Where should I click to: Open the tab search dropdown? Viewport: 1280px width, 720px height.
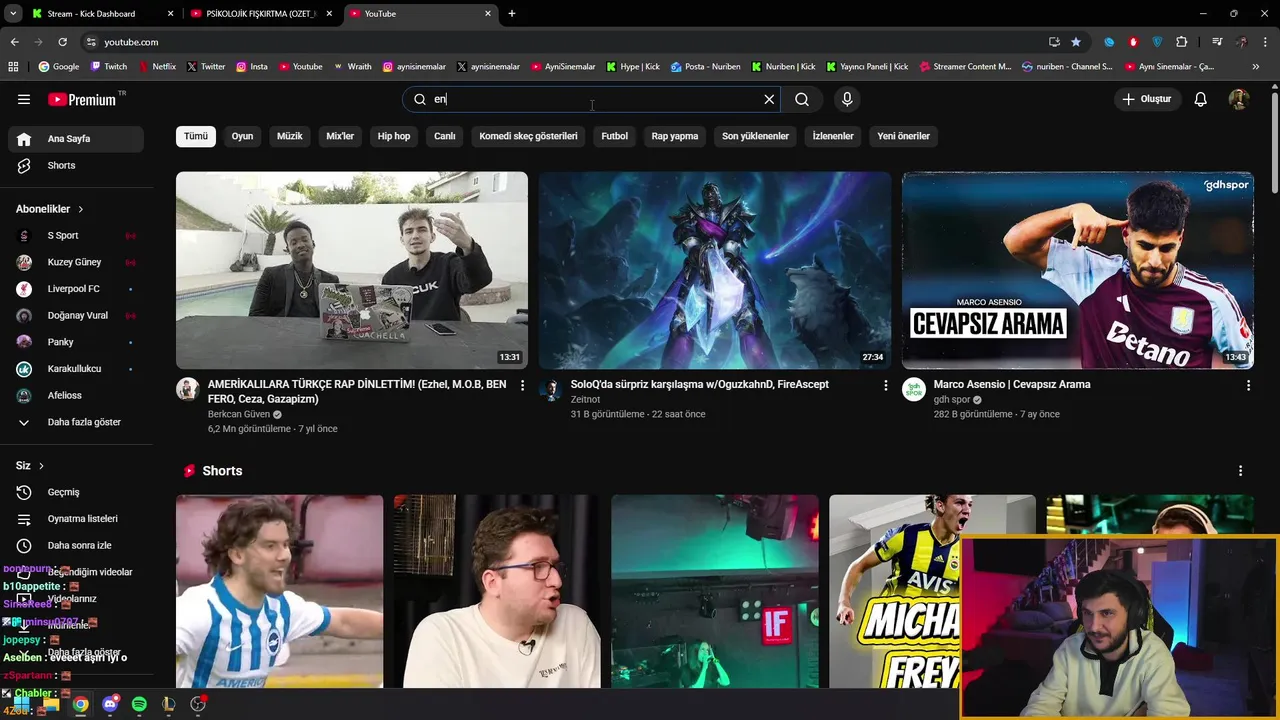pos(13,14)
